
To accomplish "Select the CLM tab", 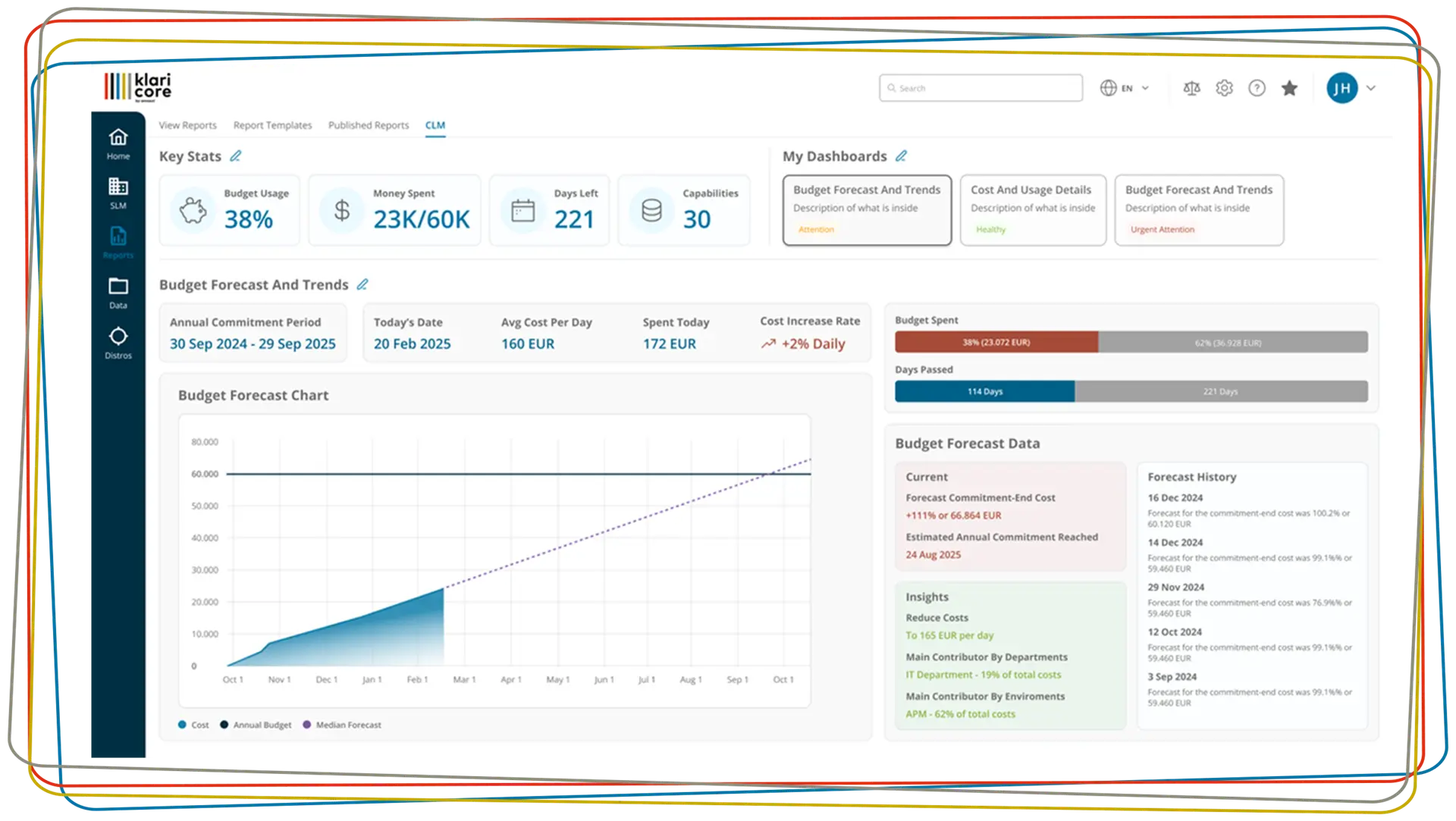I will tap(435, 125).
